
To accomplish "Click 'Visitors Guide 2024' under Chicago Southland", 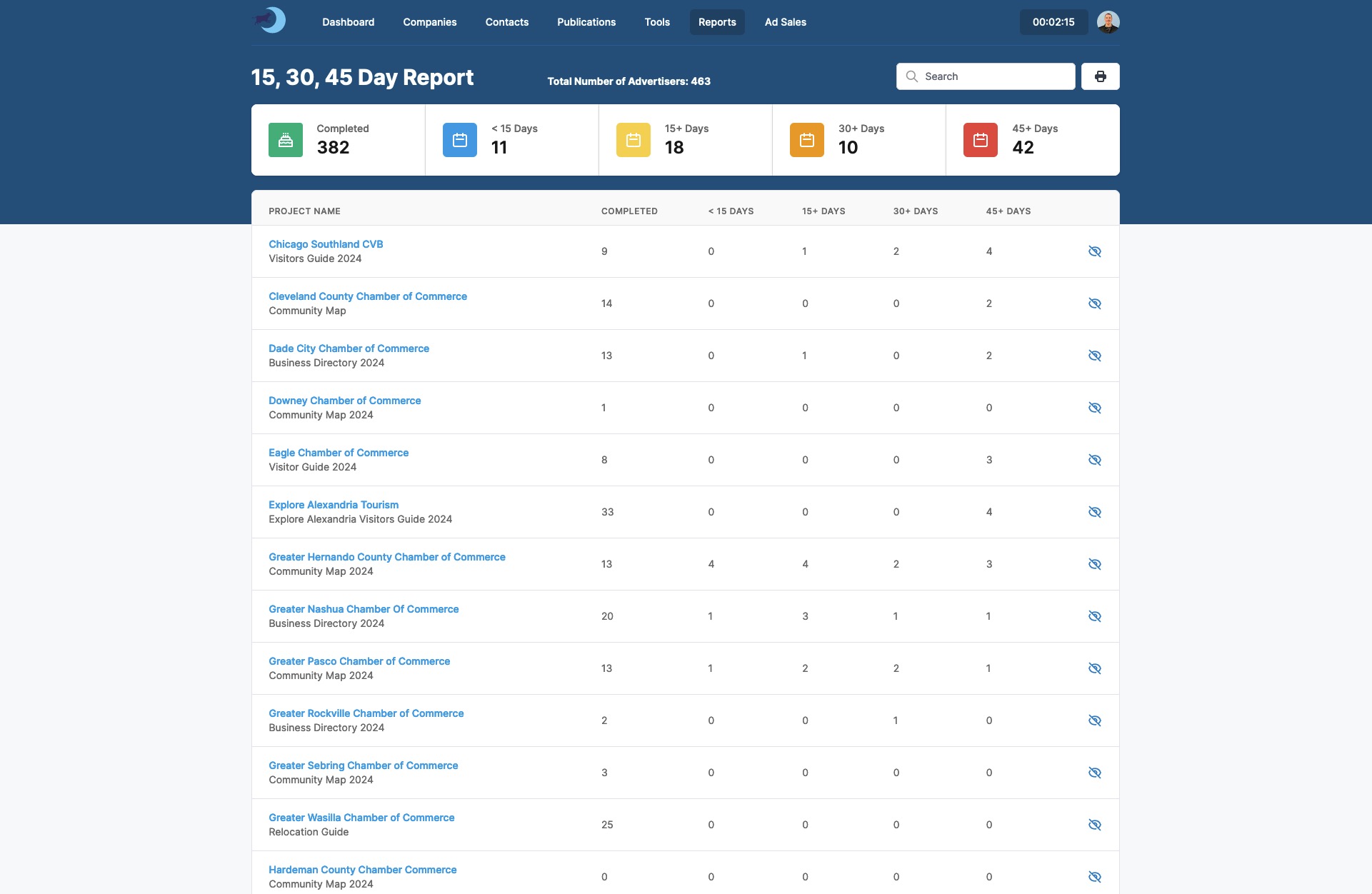I will click(315, 258).
